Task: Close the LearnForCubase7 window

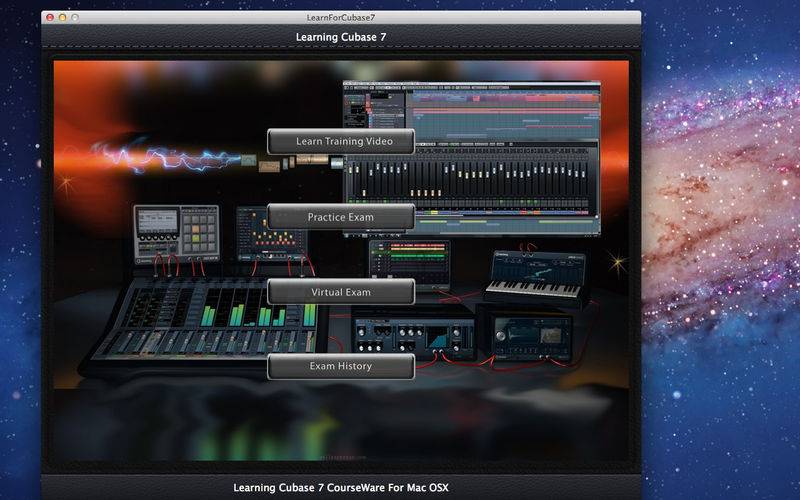Action: [50, 17]
